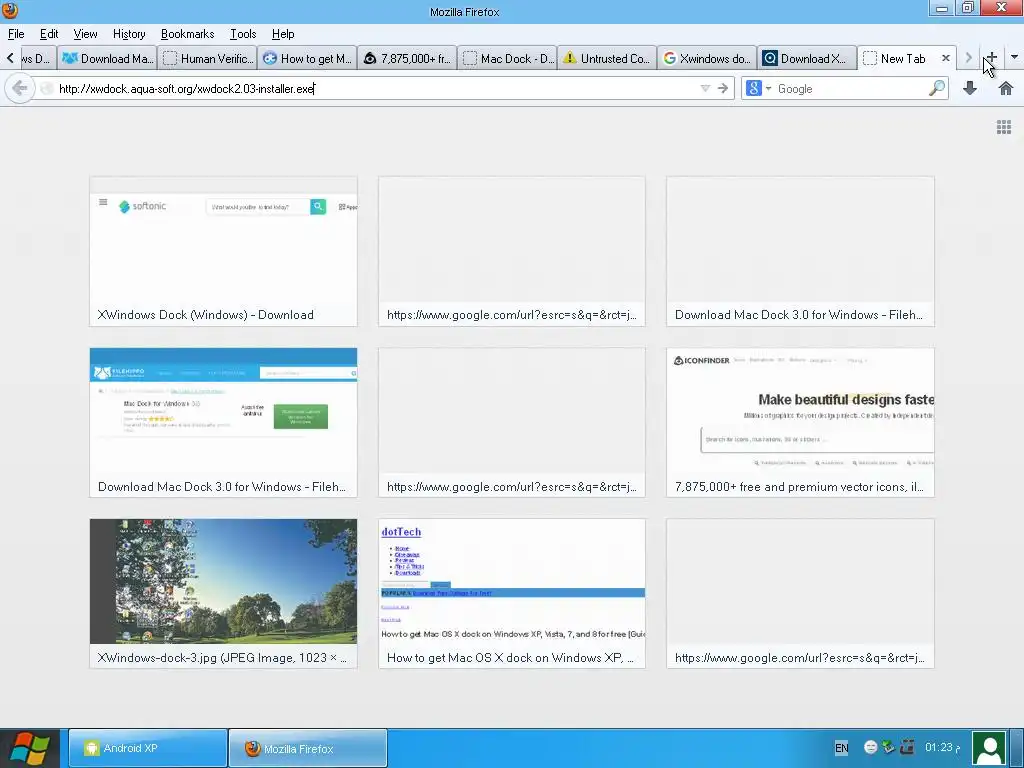Click the Windows Start button

(29, 748)
